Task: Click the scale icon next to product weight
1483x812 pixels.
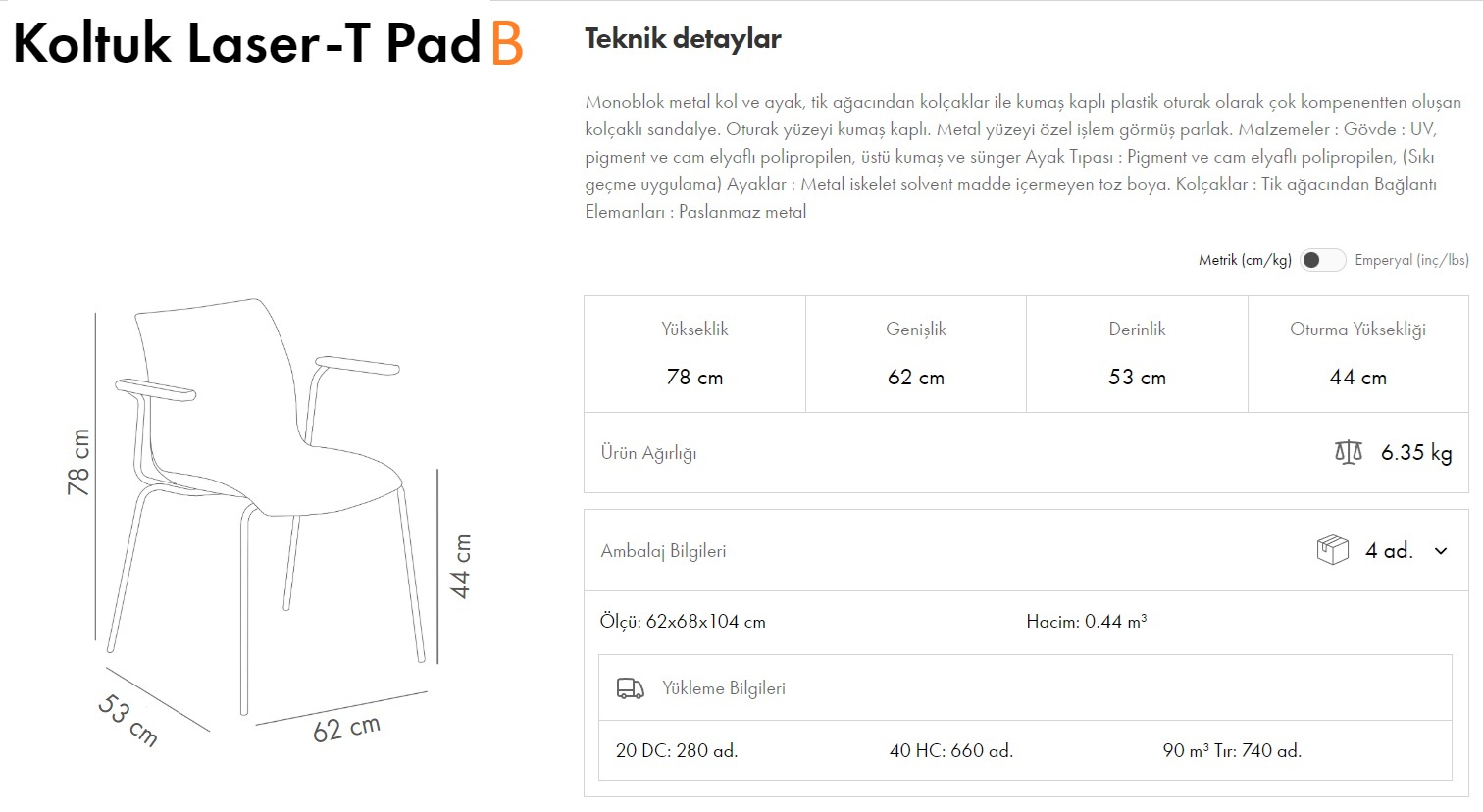Action: tap(1348, 452)
